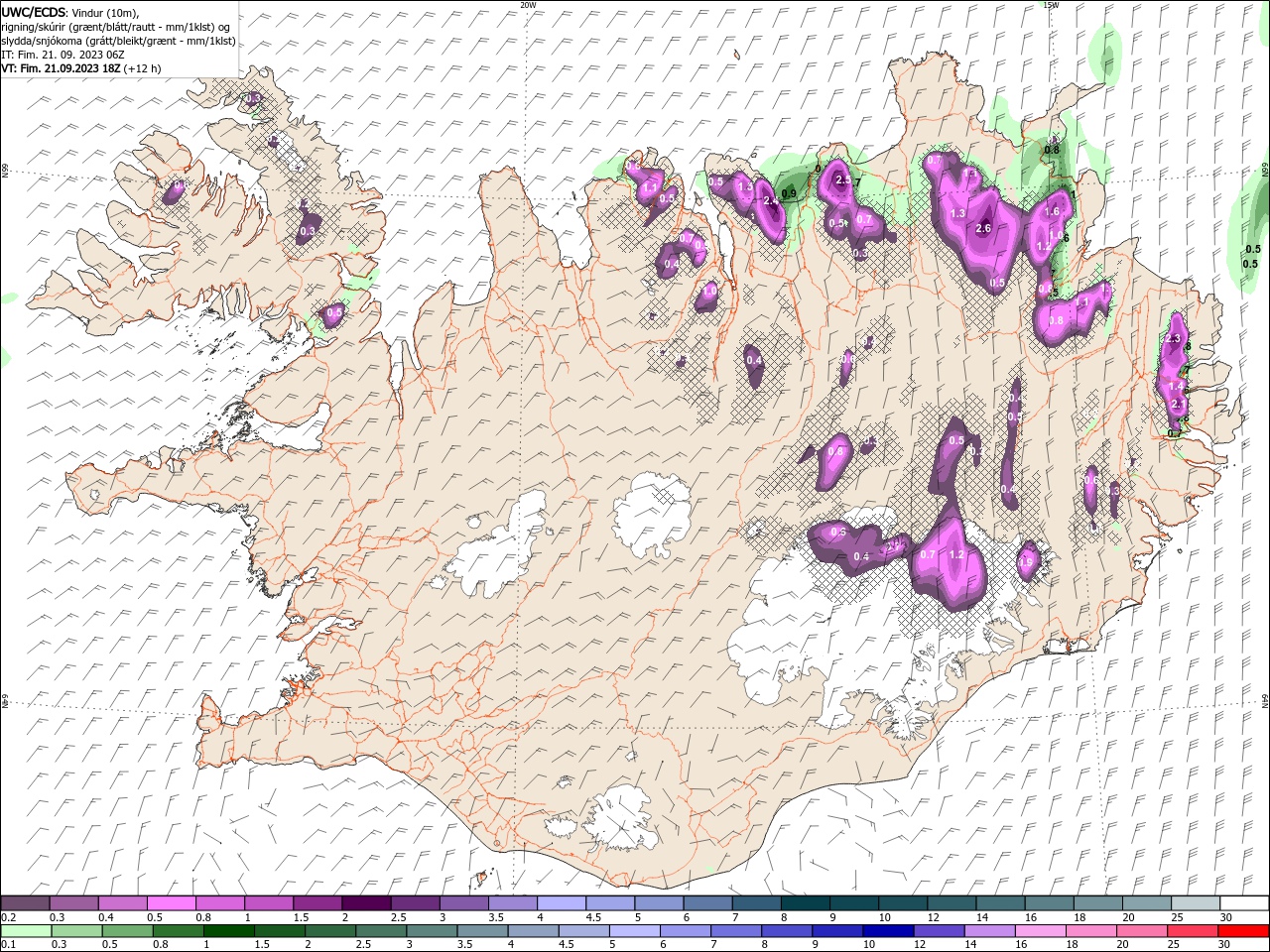This screenshot has width=1270, height=952.
Task: Click the bottom legend swatch between 2.5 and 3
Action: (x=381, y=931)
